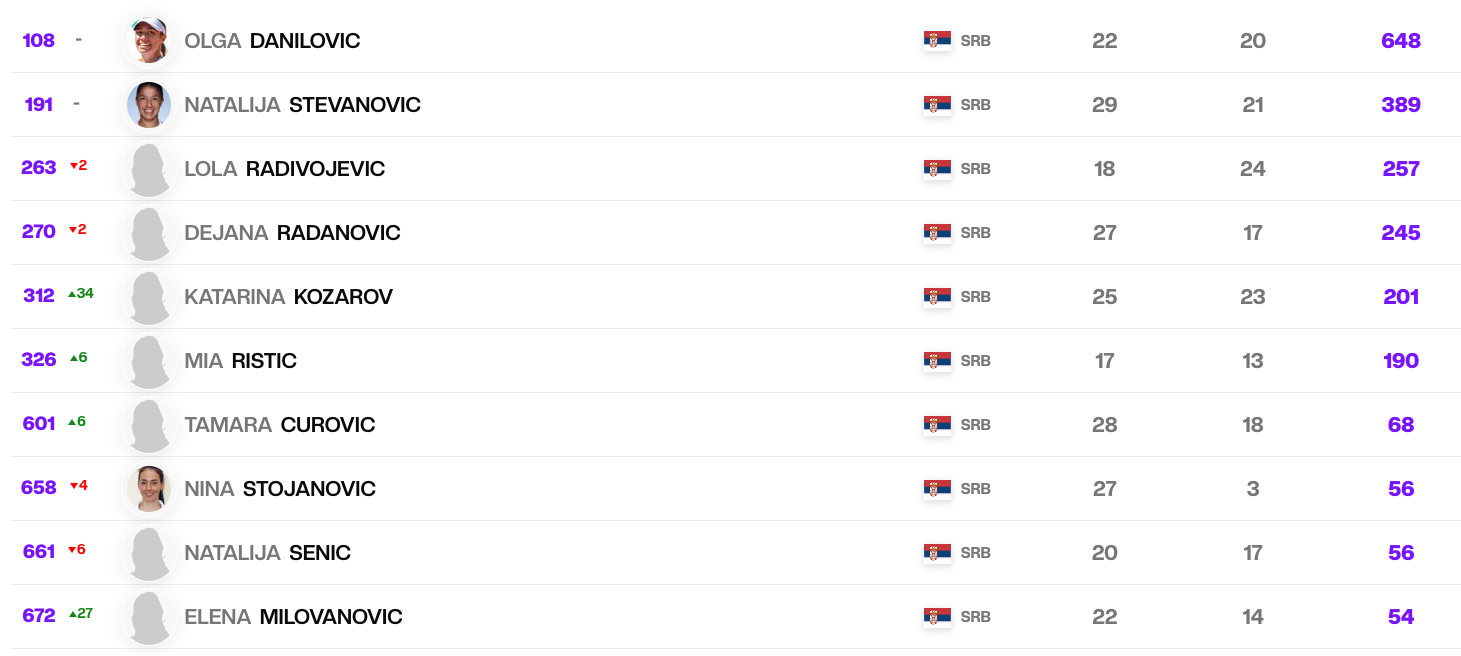
Task: Click Olga Danilovic's profile photo
Action: [x=149, y=41]
